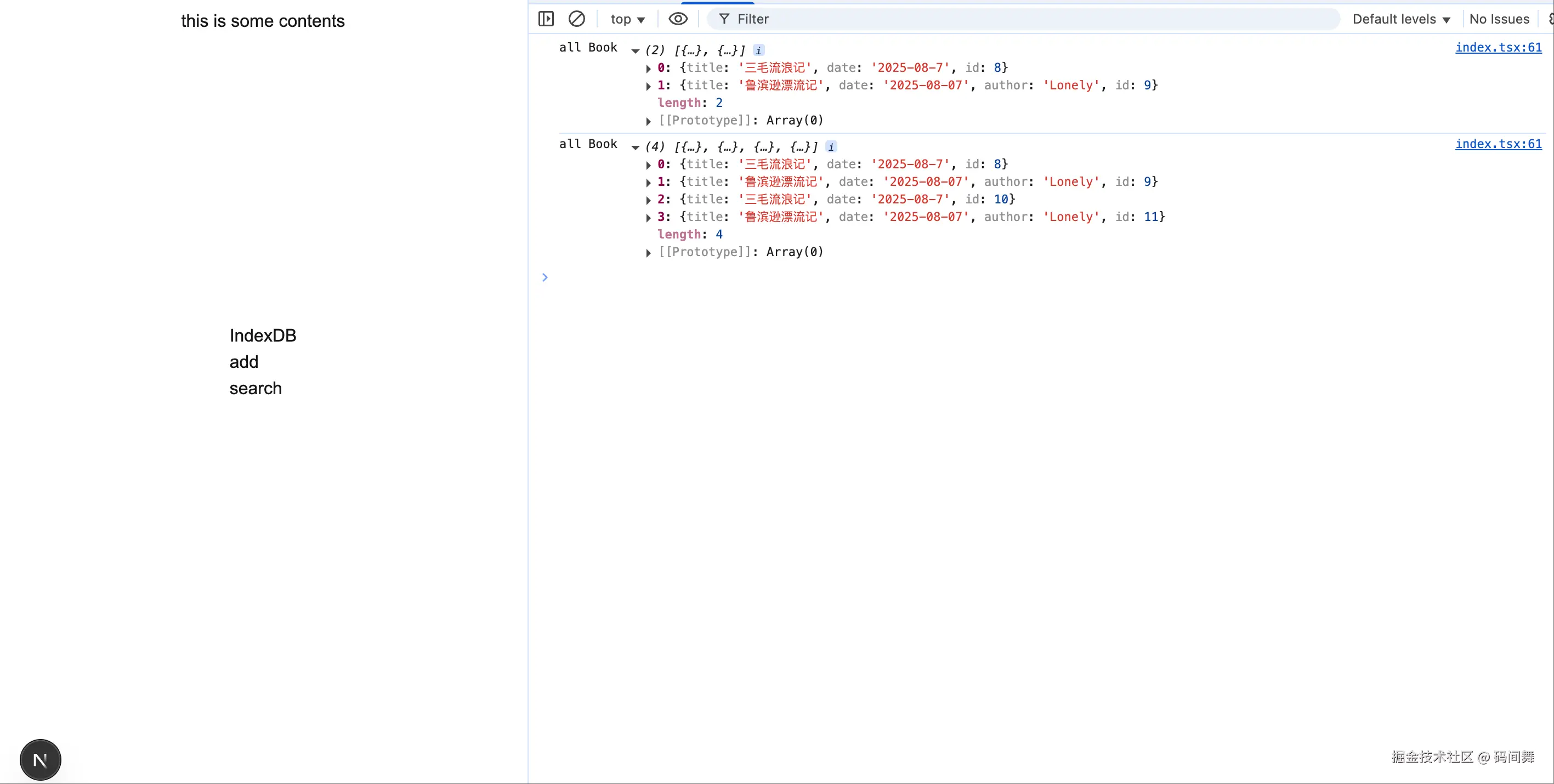Click the first 'all Book' log label
The height and width of the screenshot is (784, 1554).
coord(588,48)
